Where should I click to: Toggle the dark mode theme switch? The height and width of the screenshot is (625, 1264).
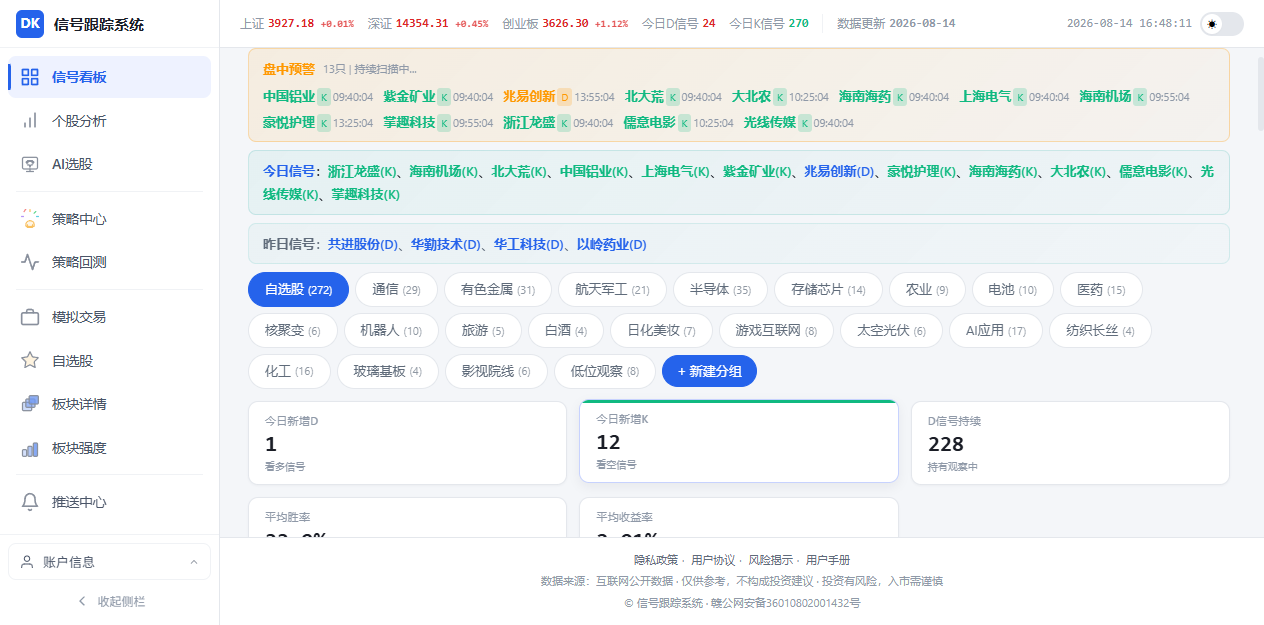1222,24
